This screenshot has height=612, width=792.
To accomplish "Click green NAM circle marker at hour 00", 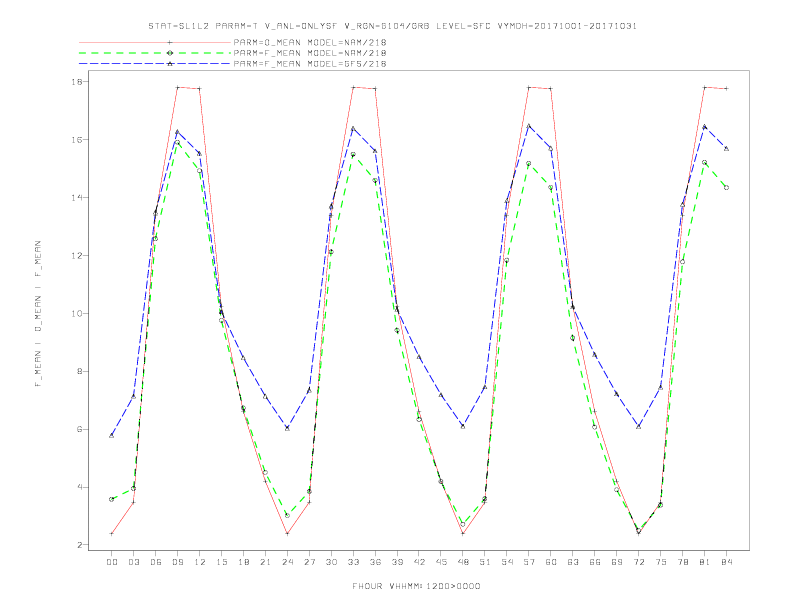I will [112, 499].
